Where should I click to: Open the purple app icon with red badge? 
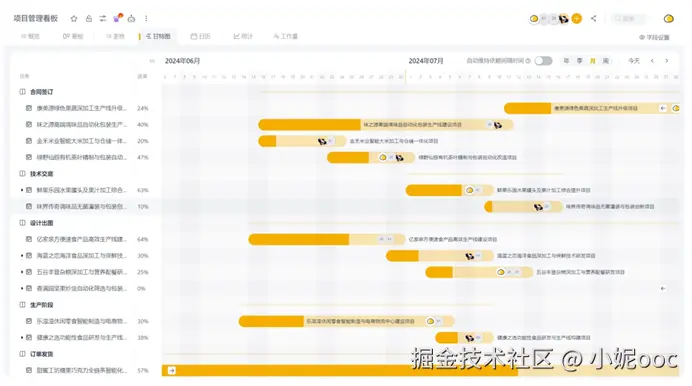click(117, 18)
